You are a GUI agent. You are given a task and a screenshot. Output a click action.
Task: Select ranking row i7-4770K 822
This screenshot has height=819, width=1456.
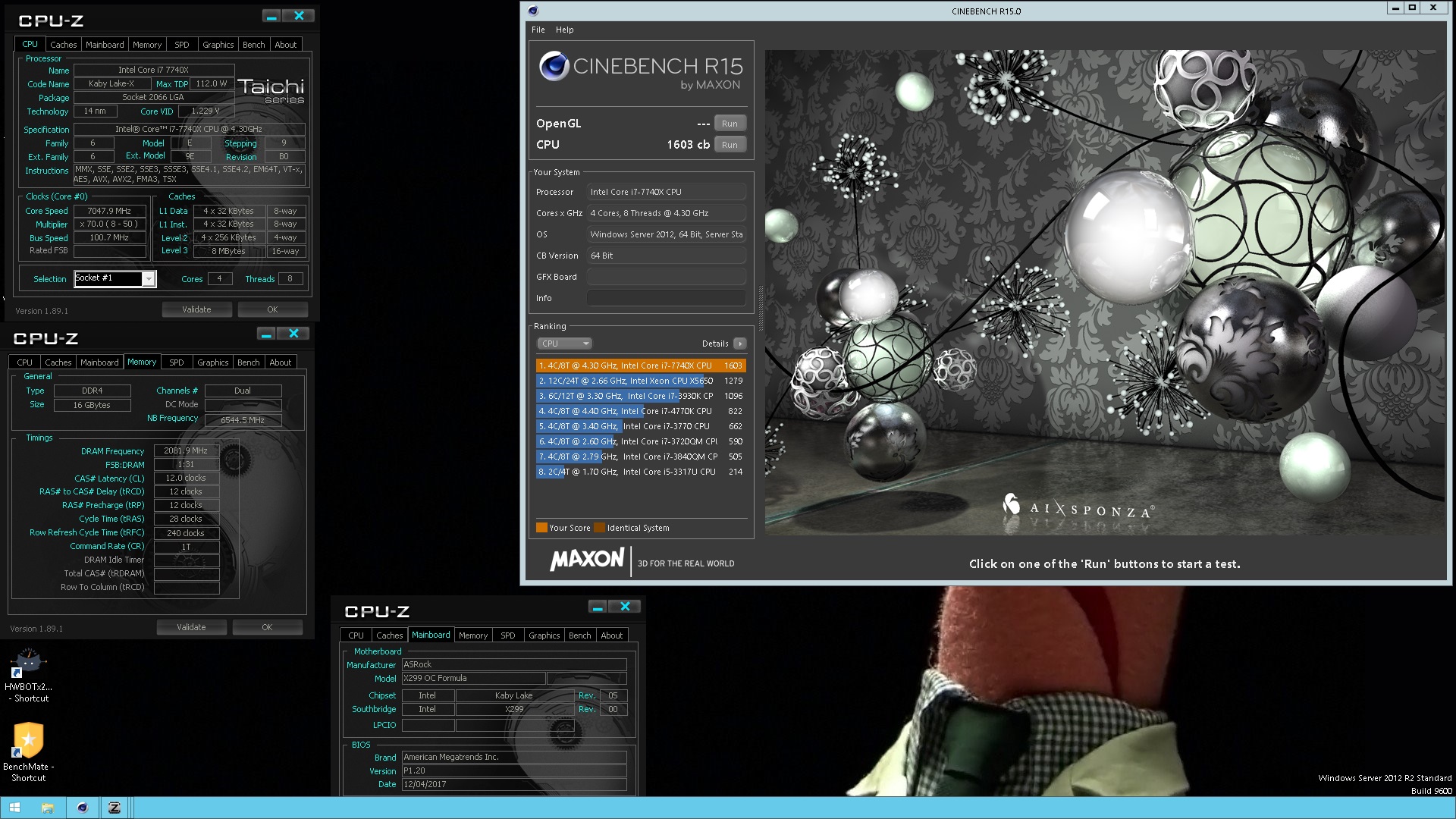click(x=641, y=411)
